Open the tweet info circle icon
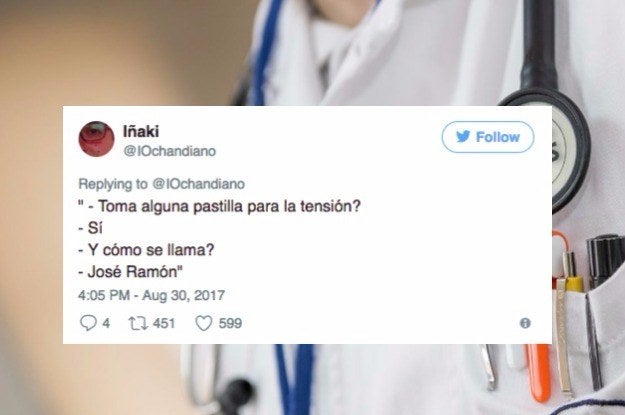Screen dimensions: 625x415 [x=525, y=323]
